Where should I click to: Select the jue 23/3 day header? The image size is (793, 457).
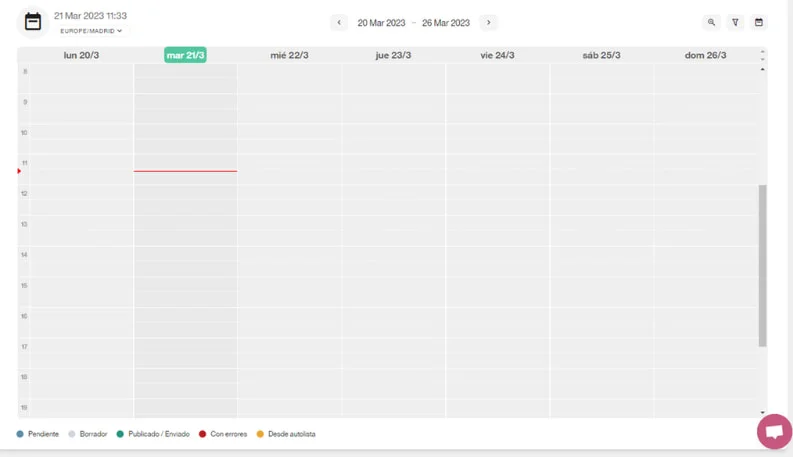pyautogui.click(x=393, y=55)
